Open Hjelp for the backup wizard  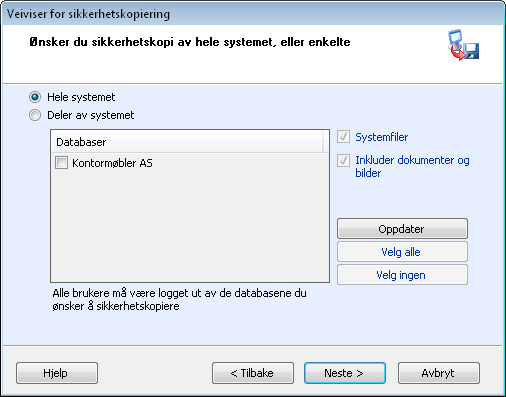coord(57,373)
